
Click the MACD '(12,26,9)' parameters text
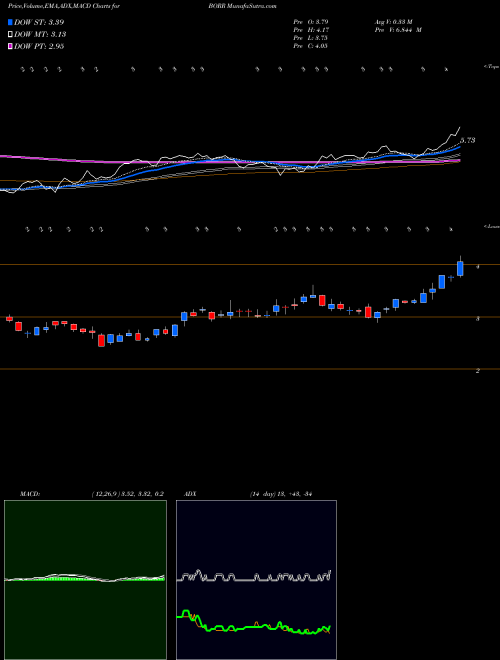105,494
